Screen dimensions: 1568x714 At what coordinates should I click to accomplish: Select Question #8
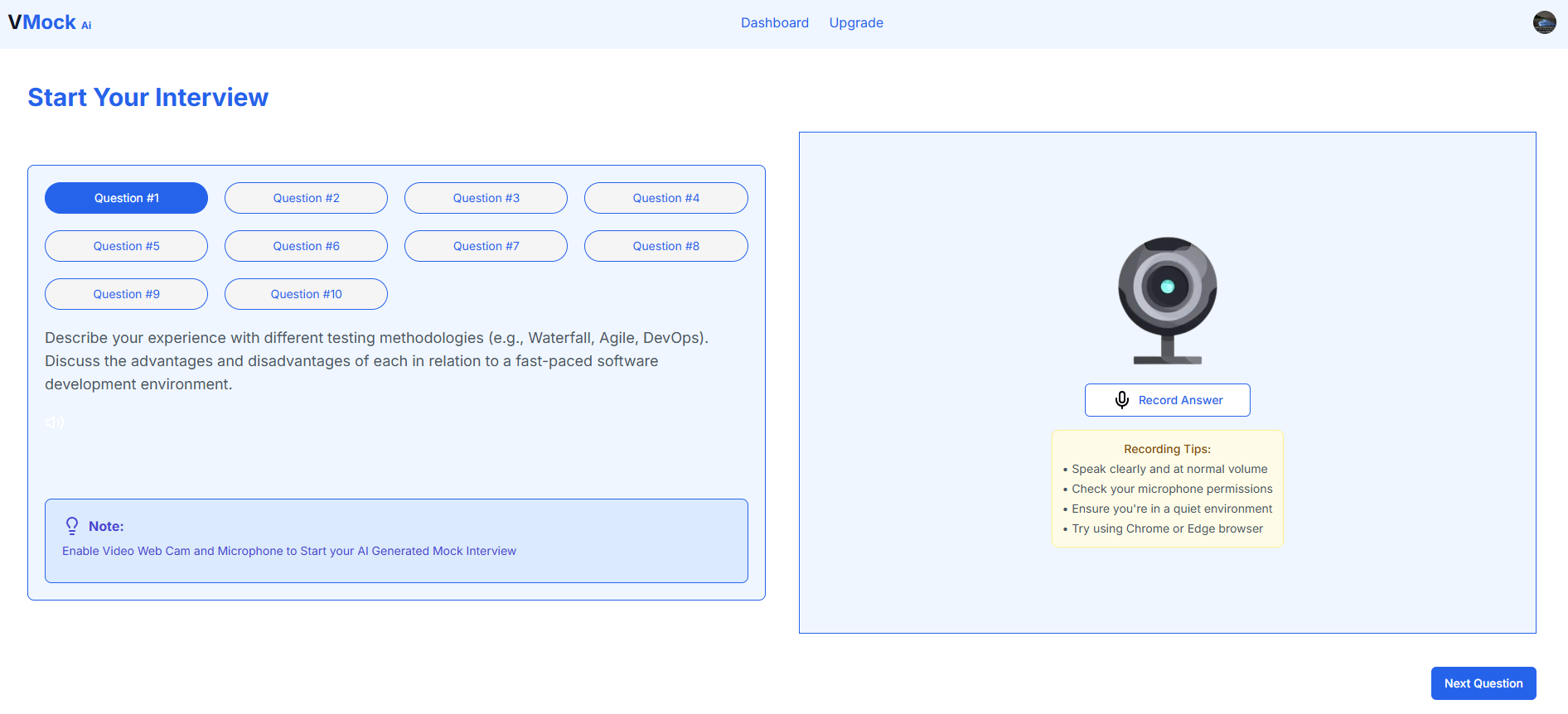point(665,246)
